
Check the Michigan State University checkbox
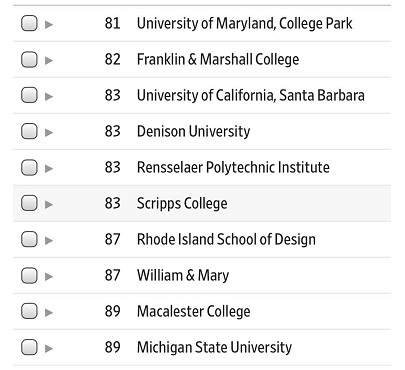click(x=29, y=347)
